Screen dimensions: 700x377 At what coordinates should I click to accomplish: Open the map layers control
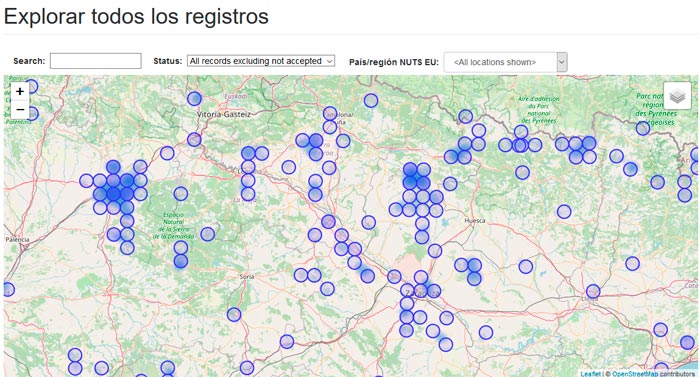(x=677, y=96)
